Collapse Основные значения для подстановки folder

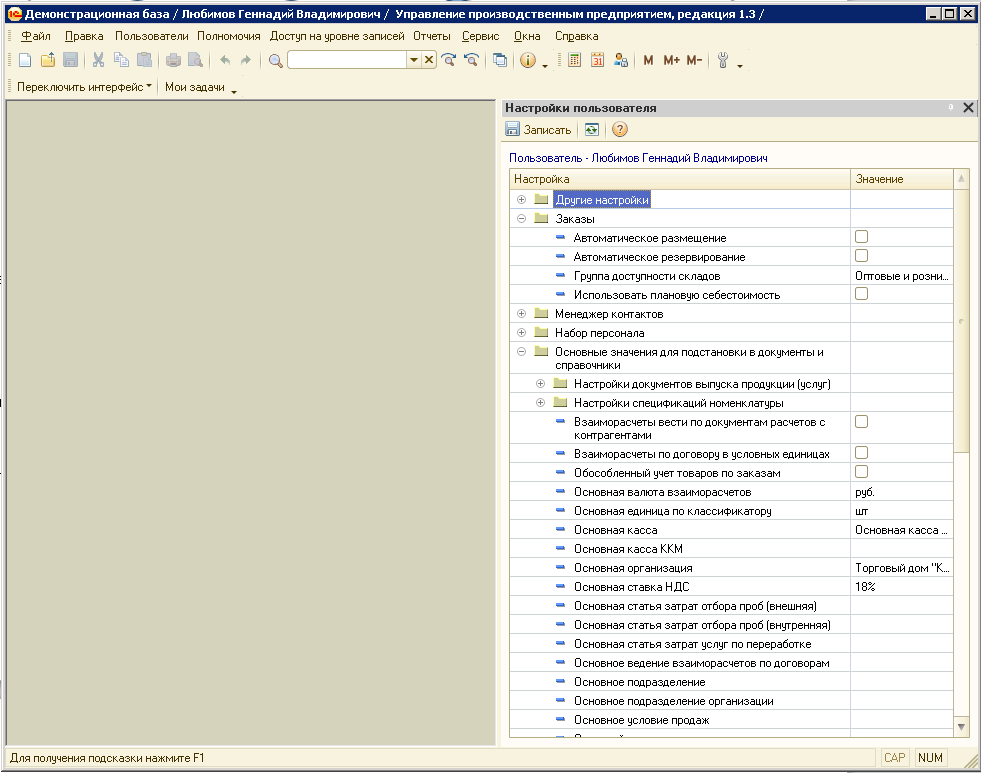521,351
